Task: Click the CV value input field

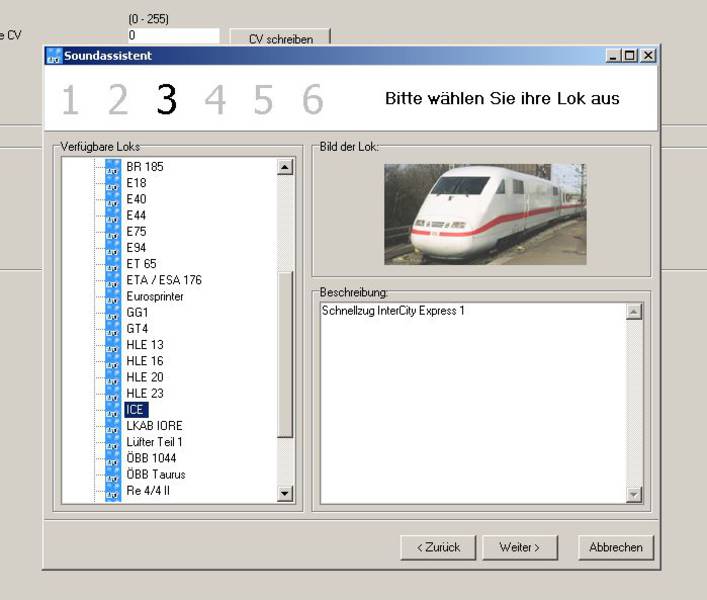Action: pyautogui.click(x=174, y=36)
